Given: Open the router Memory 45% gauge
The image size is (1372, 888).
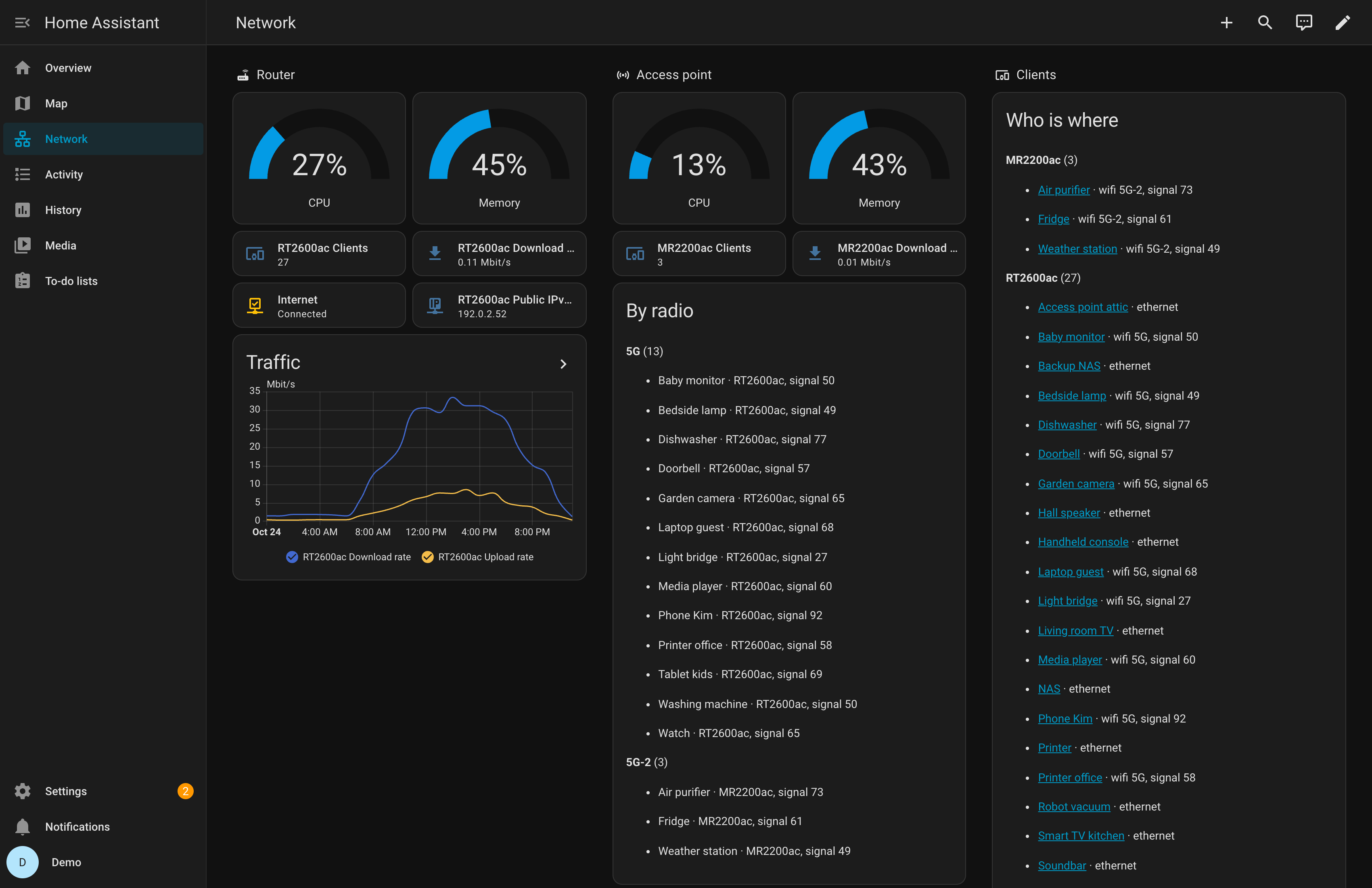Looking at the screenshot, I should (x=499, y=158).
